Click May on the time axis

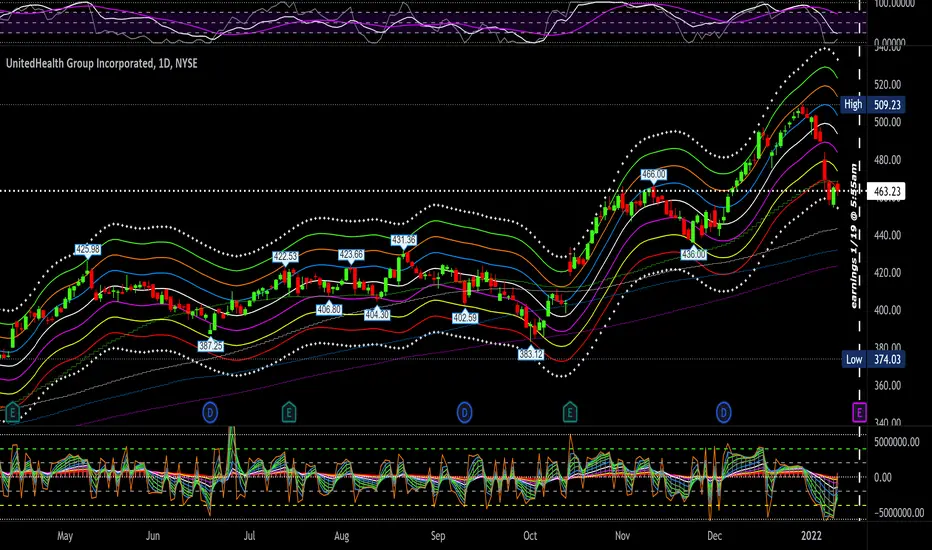tap(65, 536)
